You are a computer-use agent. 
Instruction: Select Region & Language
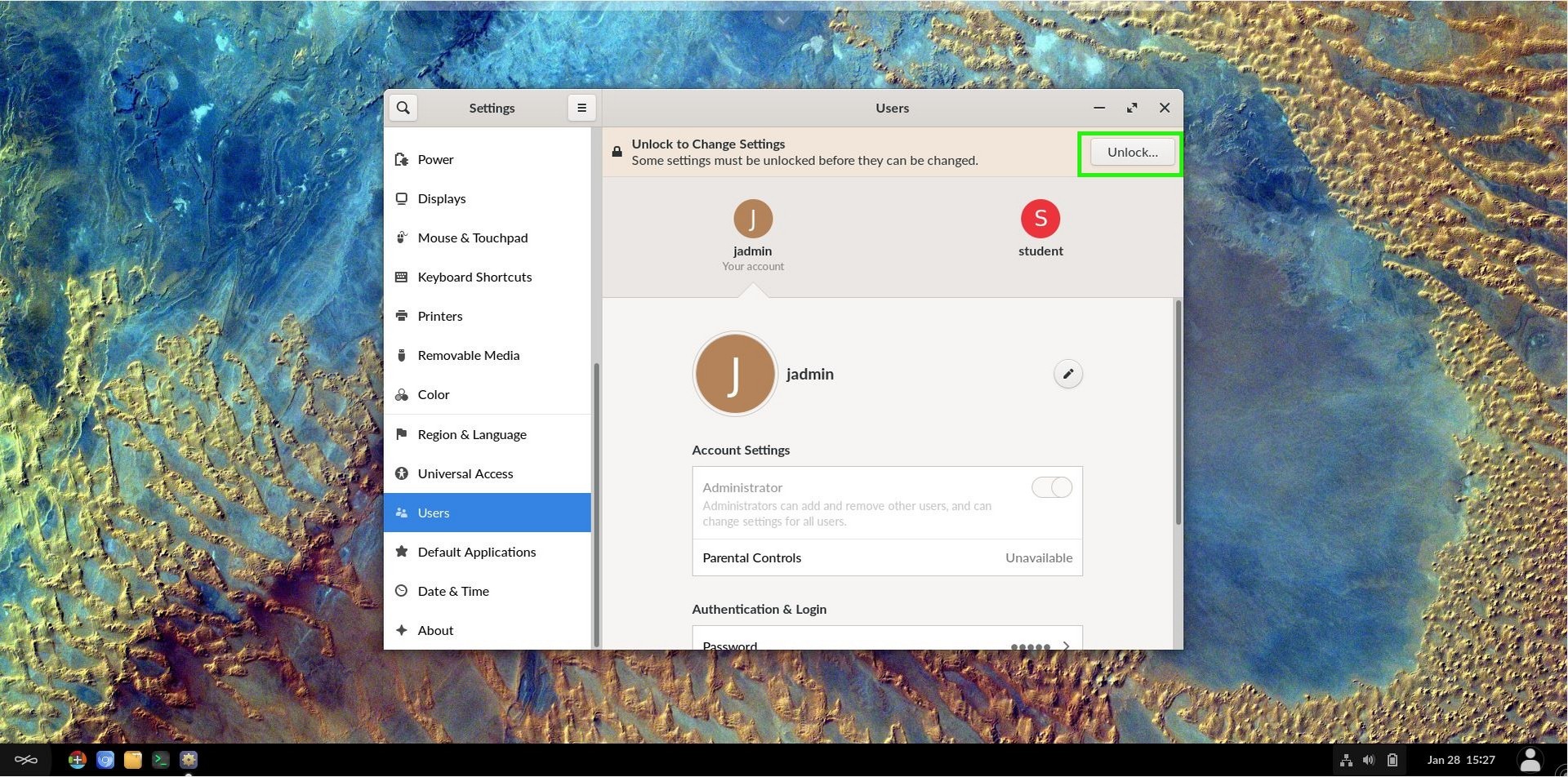pos(488,434)
